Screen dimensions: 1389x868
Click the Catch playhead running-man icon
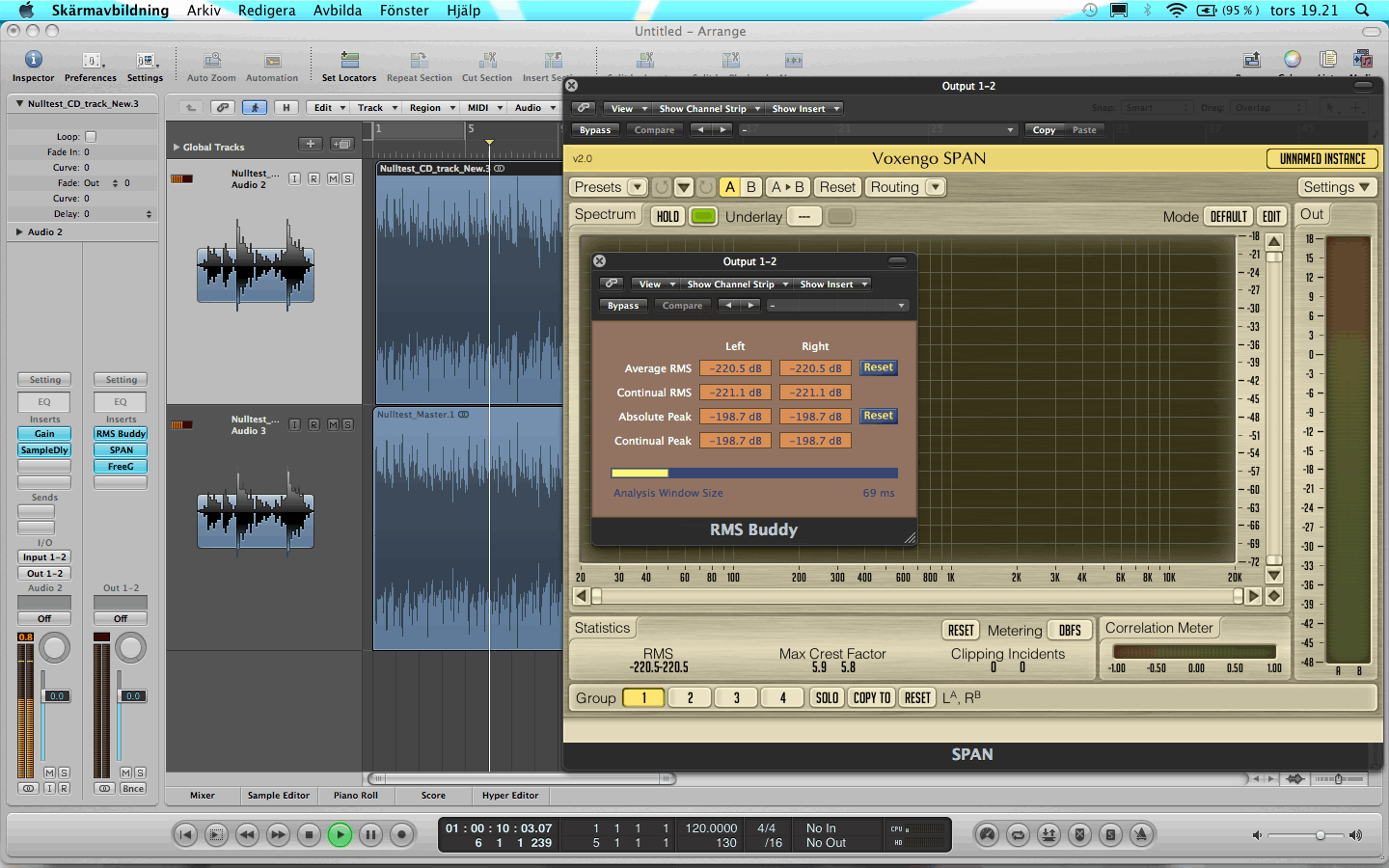(x=255, y=108)
